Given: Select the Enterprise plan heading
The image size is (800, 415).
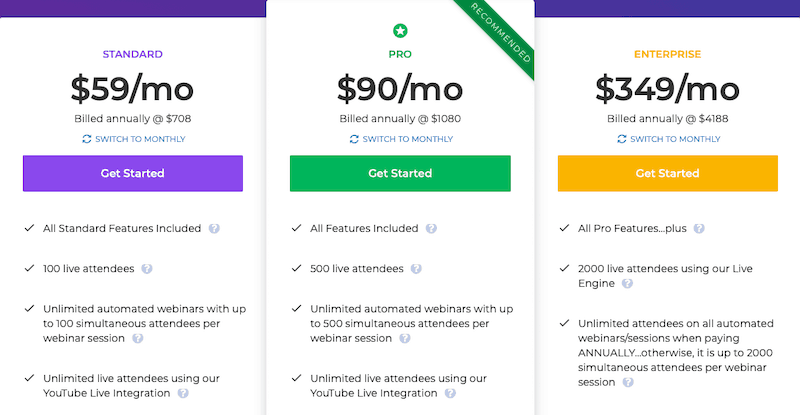Looking at the screenshot, I should pyautogui.click(x=667, y=54).
